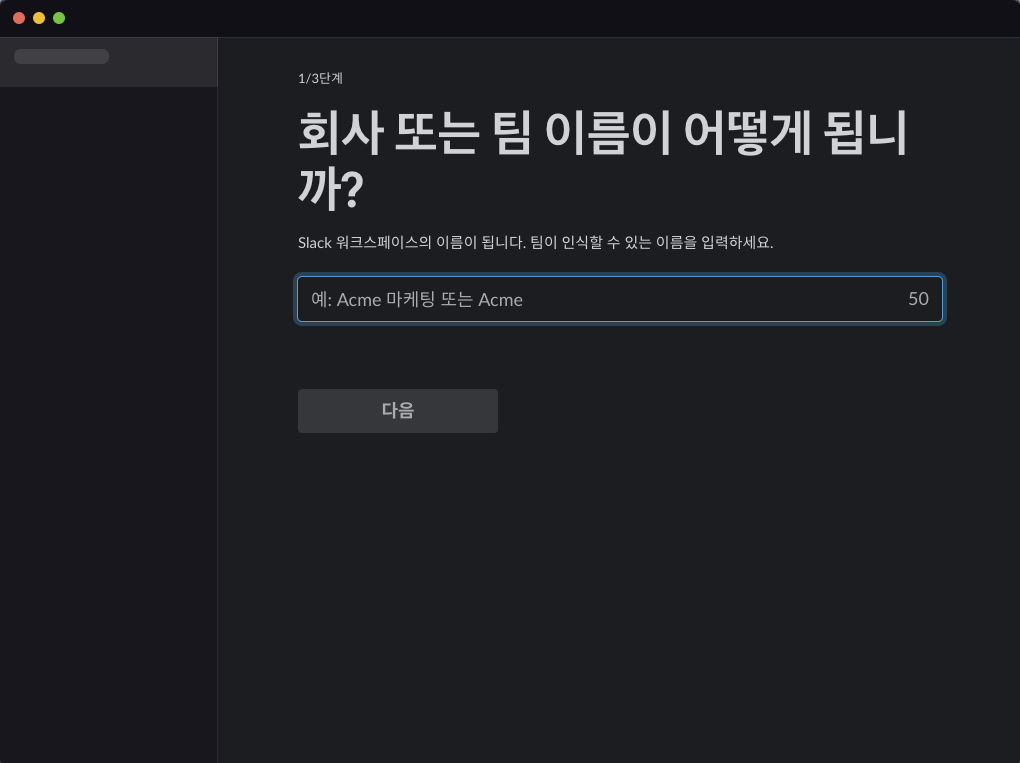Click the description text starting with Slack 워크스페이스의
The image size is (1020, 763).
(535, 243)
